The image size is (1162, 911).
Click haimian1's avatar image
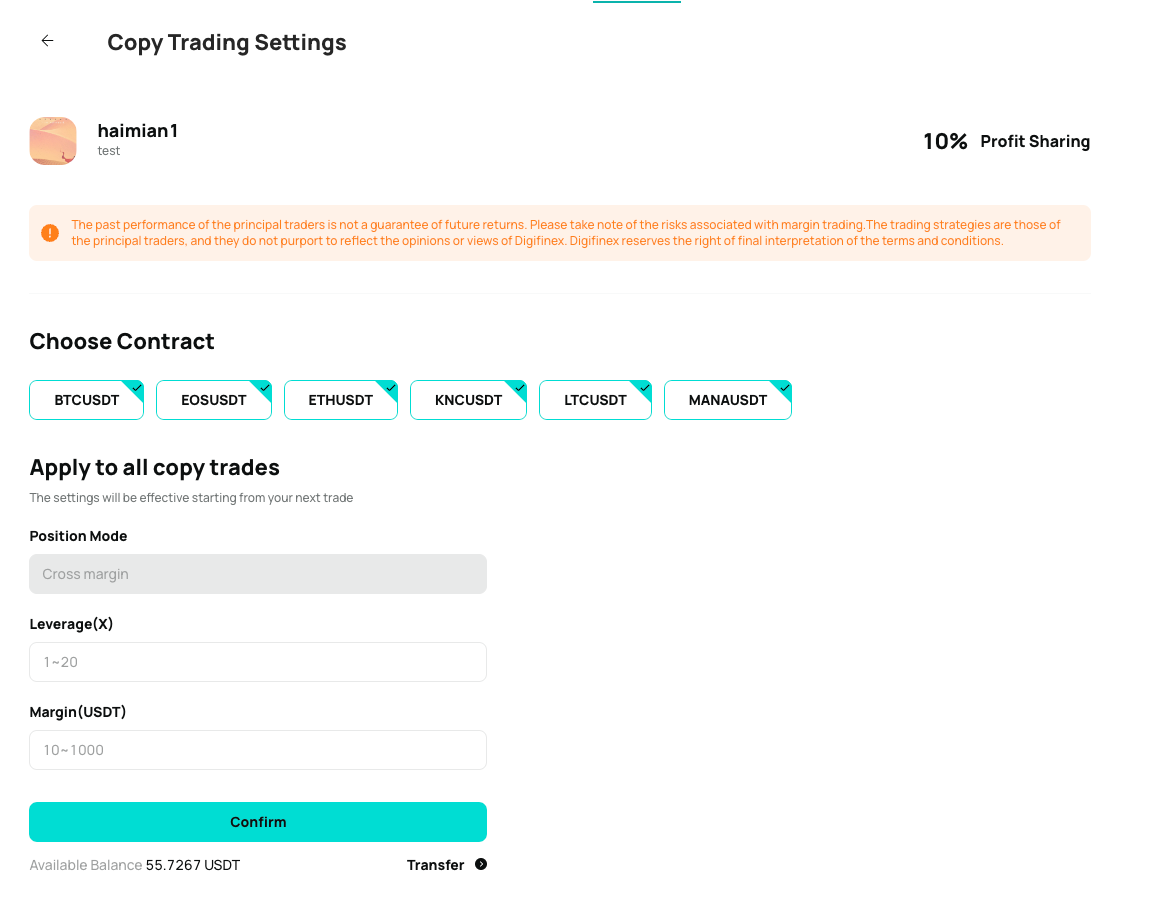click(x=53, y=141)
